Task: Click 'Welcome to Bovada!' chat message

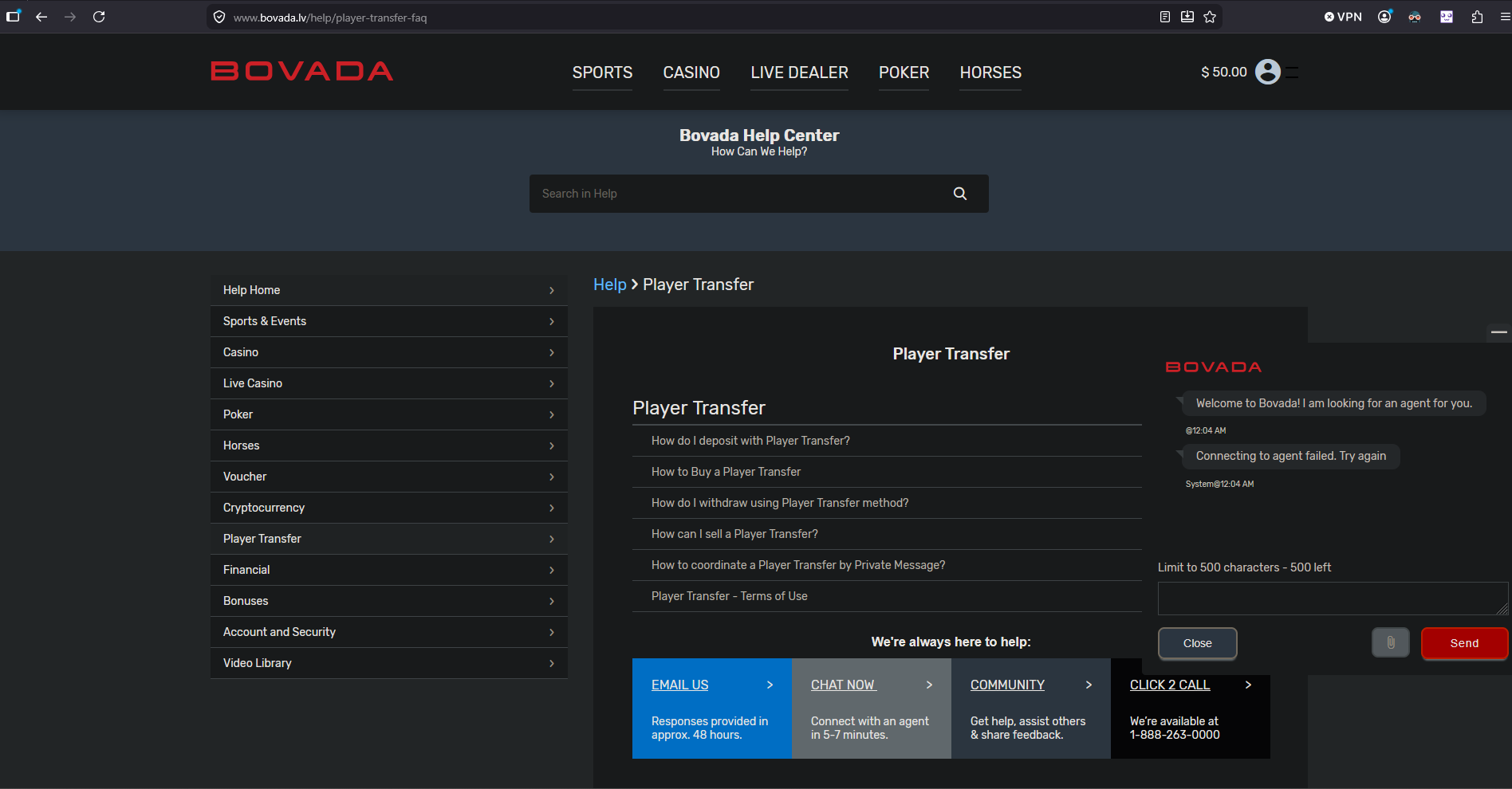Action: (1334, 403)
